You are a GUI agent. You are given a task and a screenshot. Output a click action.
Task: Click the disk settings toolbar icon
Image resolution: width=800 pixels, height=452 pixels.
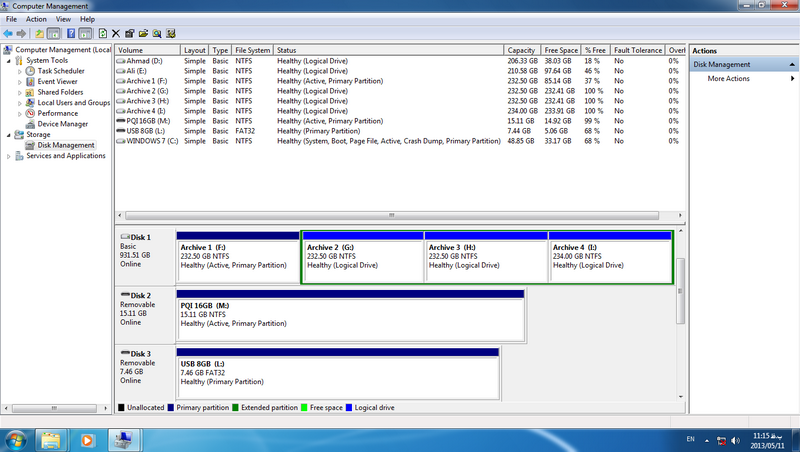click(171, 34)
